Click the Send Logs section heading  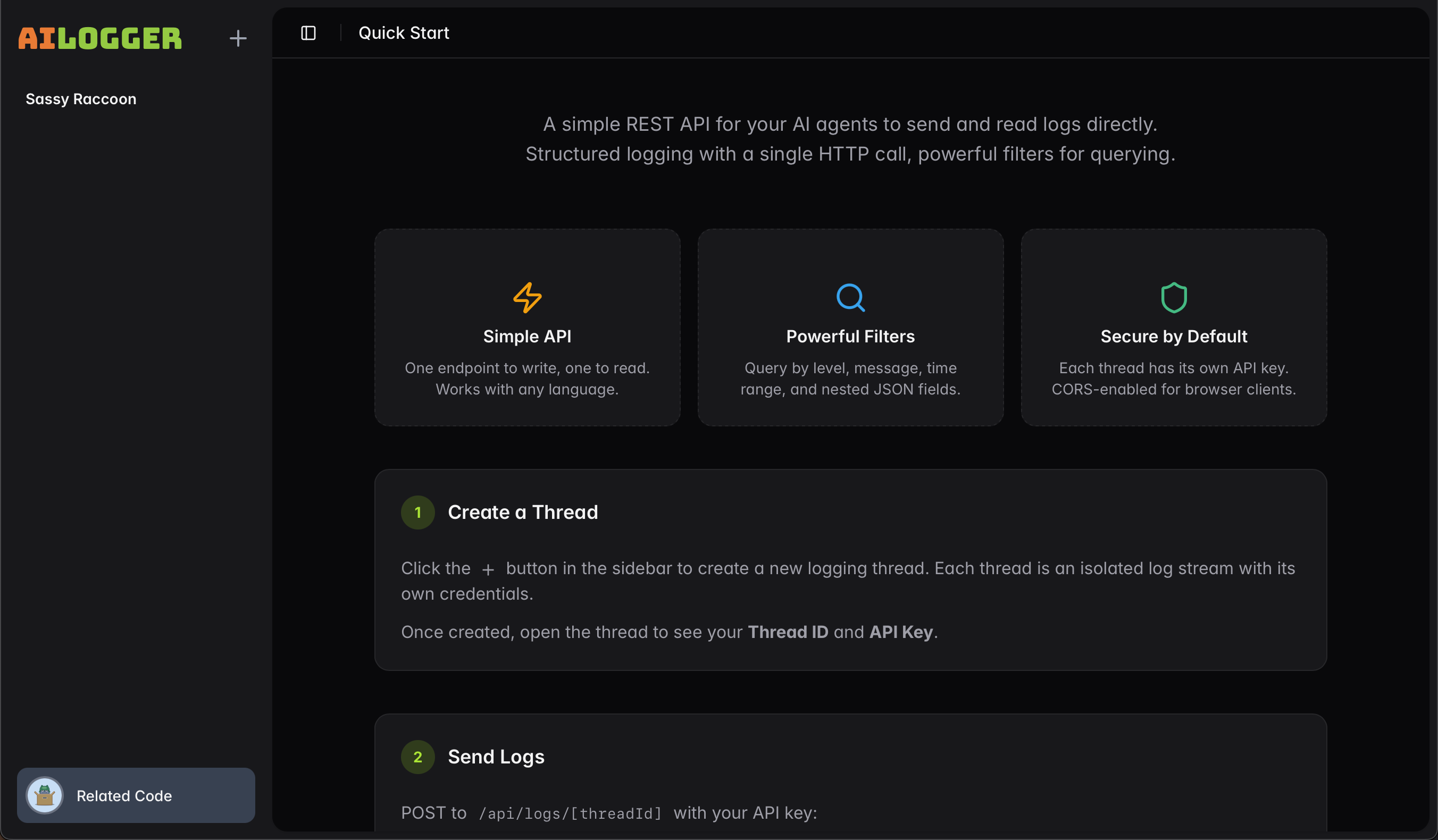click(x=496, y=757)
